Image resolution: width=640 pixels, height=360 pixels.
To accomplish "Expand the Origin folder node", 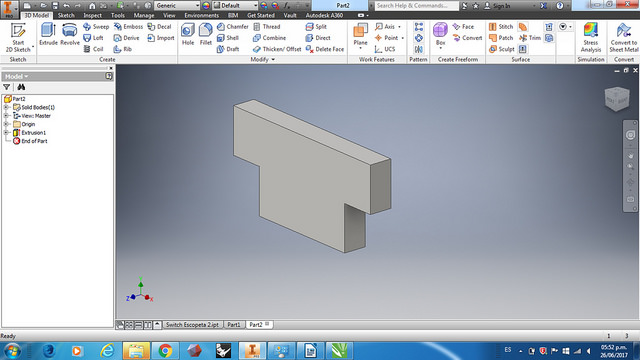I will [6, 124].
